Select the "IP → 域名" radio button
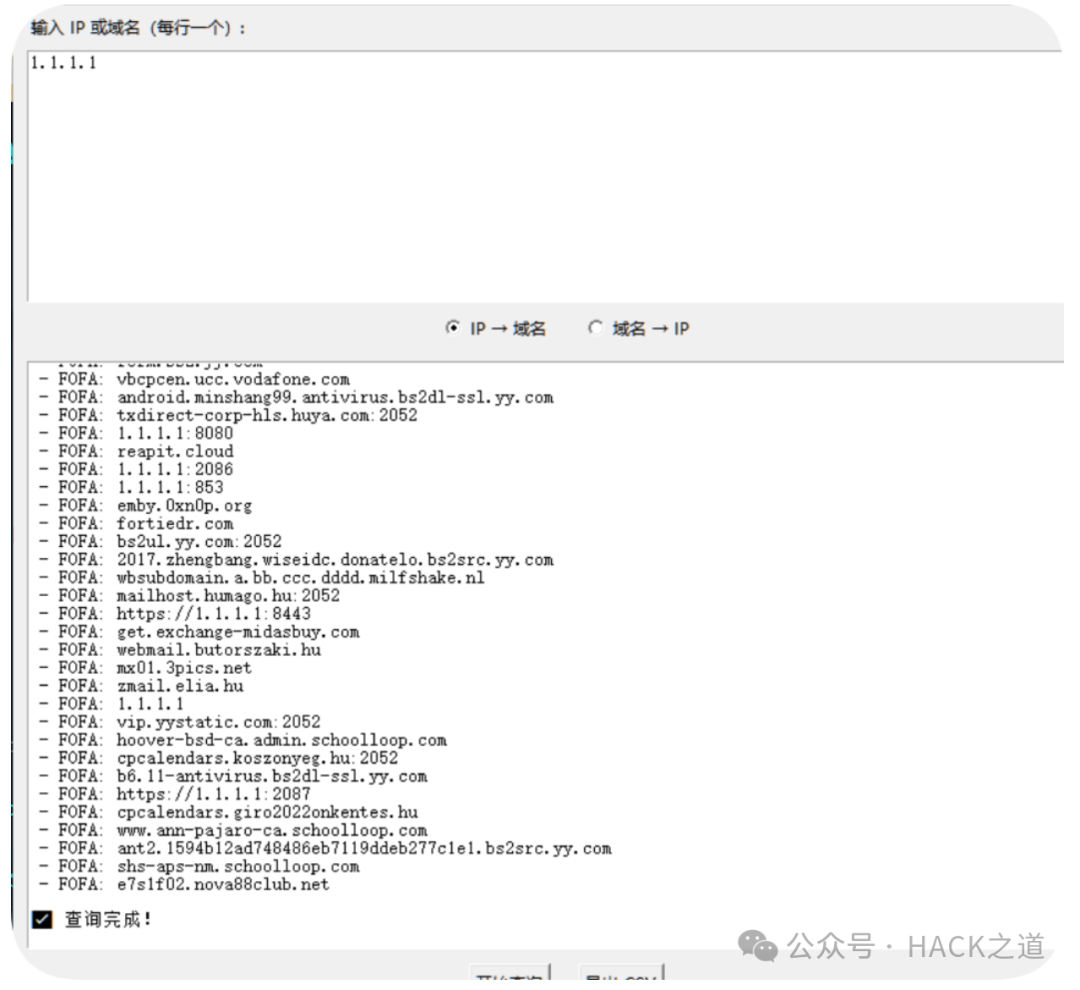The image size is (1080, 990). 456,328
